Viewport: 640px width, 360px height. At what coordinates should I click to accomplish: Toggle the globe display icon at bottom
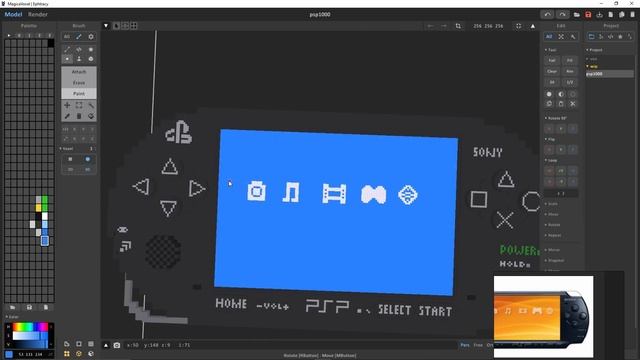pyautogui.click(x=91, y=353)
